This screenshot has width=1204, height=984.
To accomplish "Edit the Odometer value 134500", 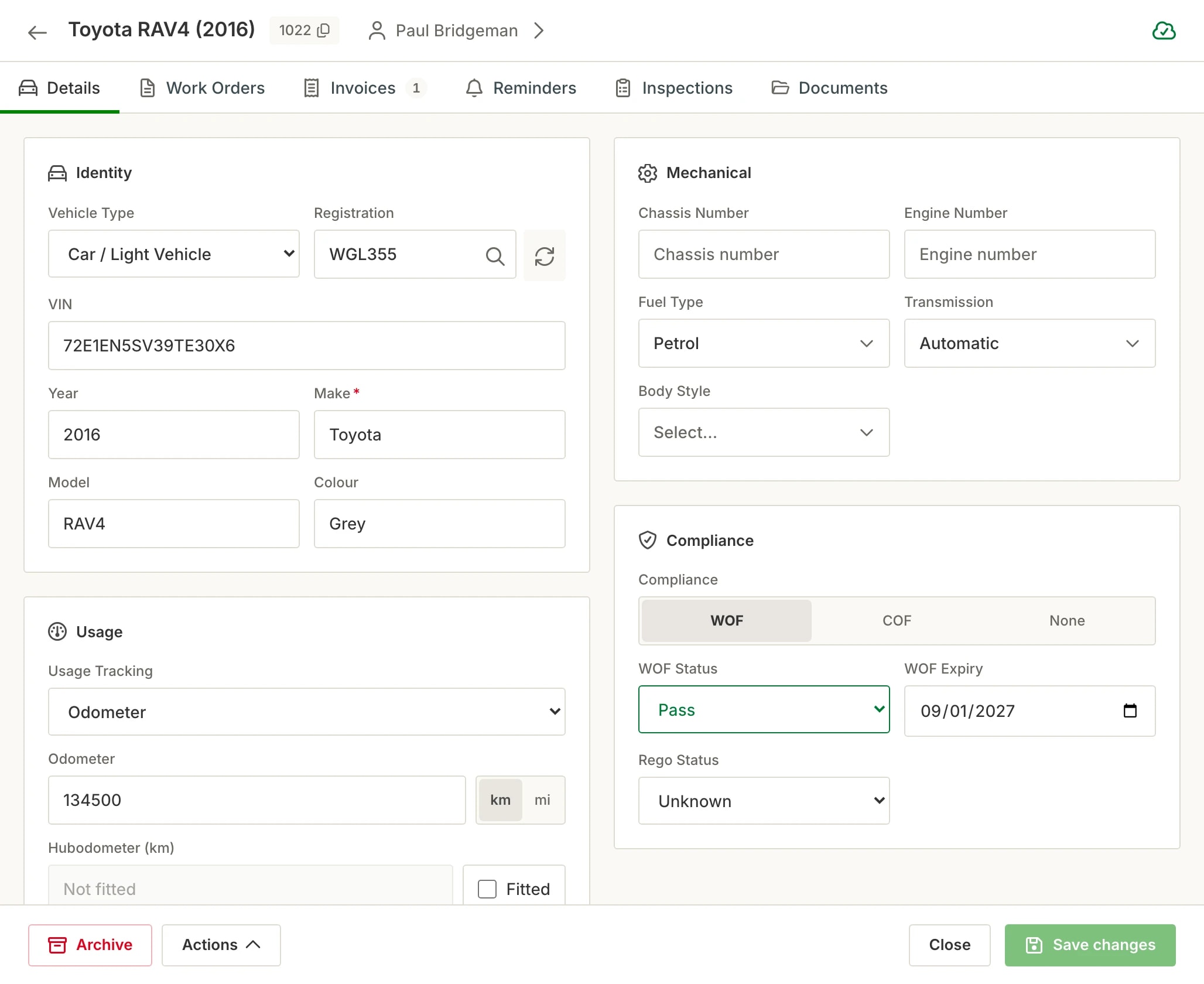I will point(257,800).
